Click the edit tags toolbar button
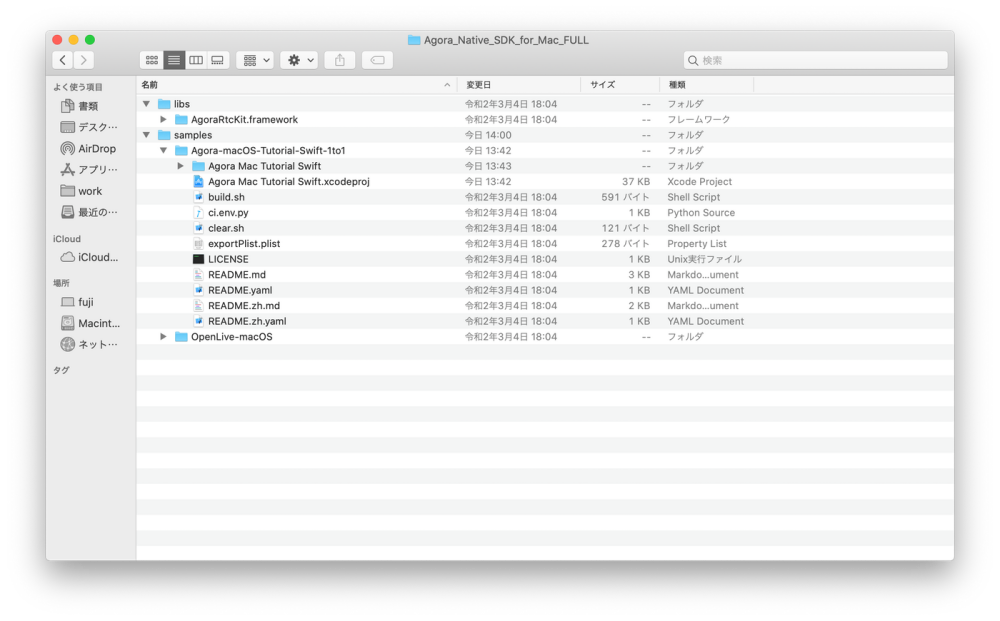1000x621 pixels. [378, 60]
